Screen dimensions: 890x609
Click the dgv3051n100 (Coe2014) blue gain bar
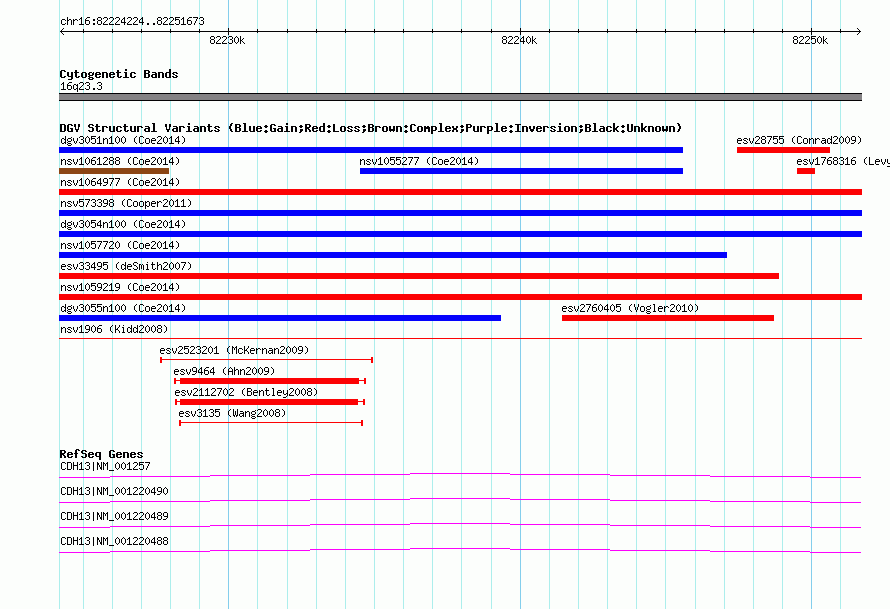371,150
